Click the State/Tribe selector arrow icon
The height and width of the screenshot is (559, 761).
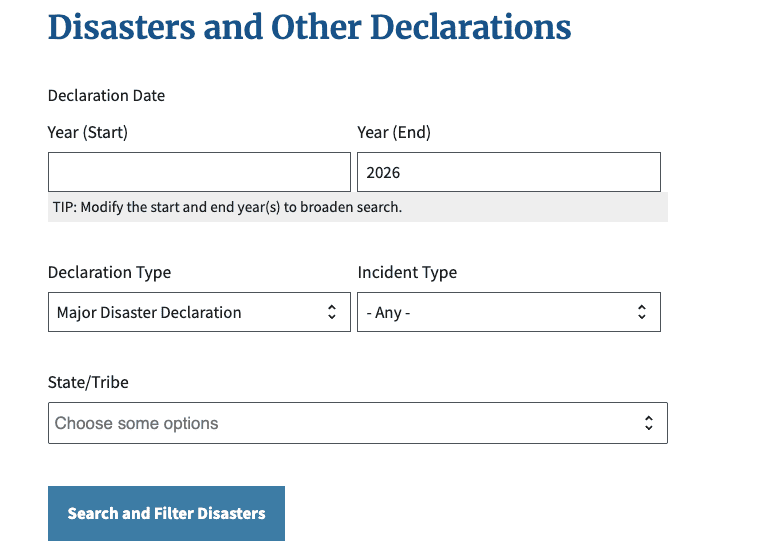pyautogui.click(x=649, y=423)
